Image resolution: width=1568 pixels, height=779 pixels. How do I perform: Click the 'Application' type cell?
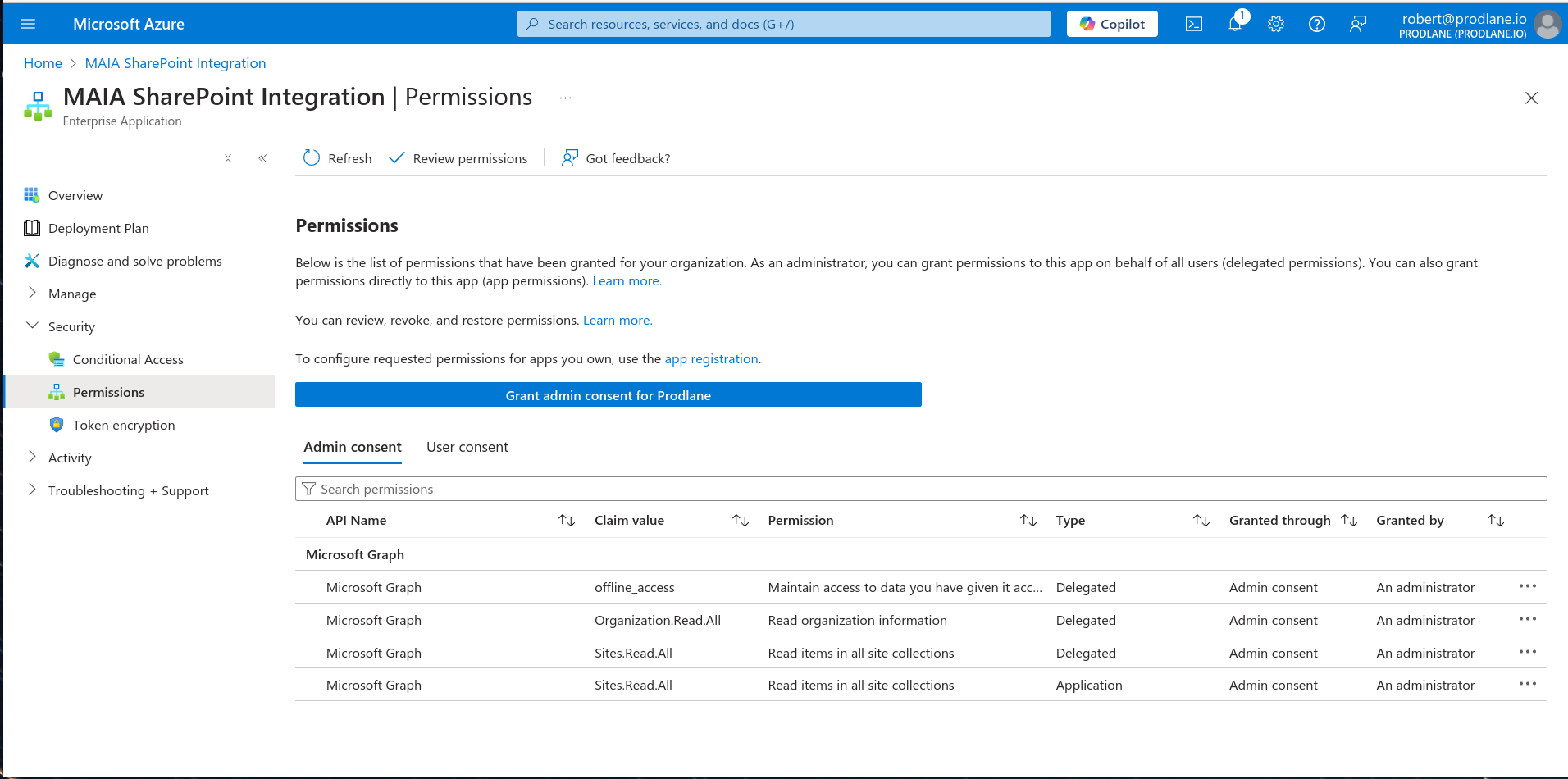point(1089,686)
